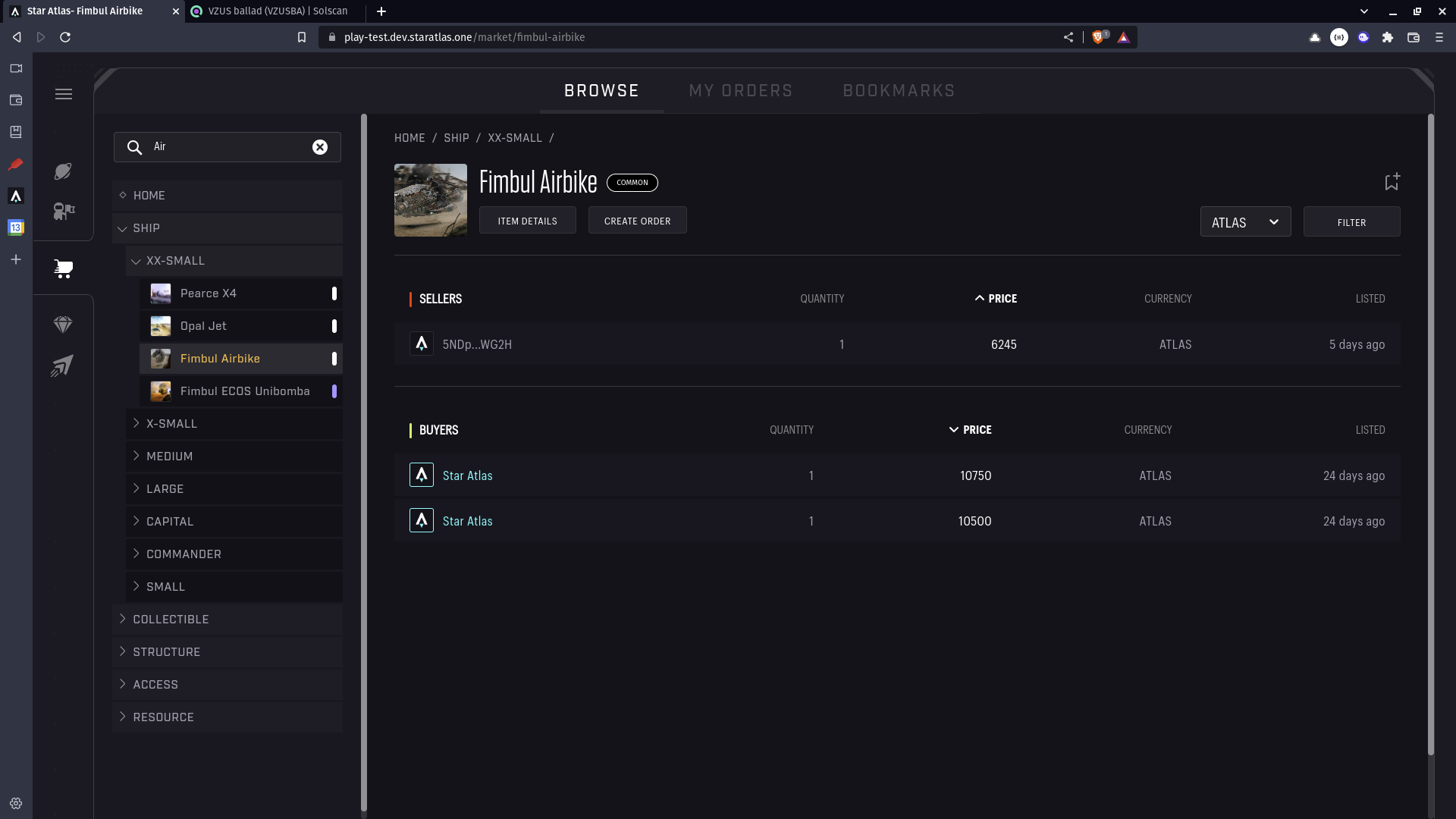Select Opal Jet in ship list

tap(241, 326)
